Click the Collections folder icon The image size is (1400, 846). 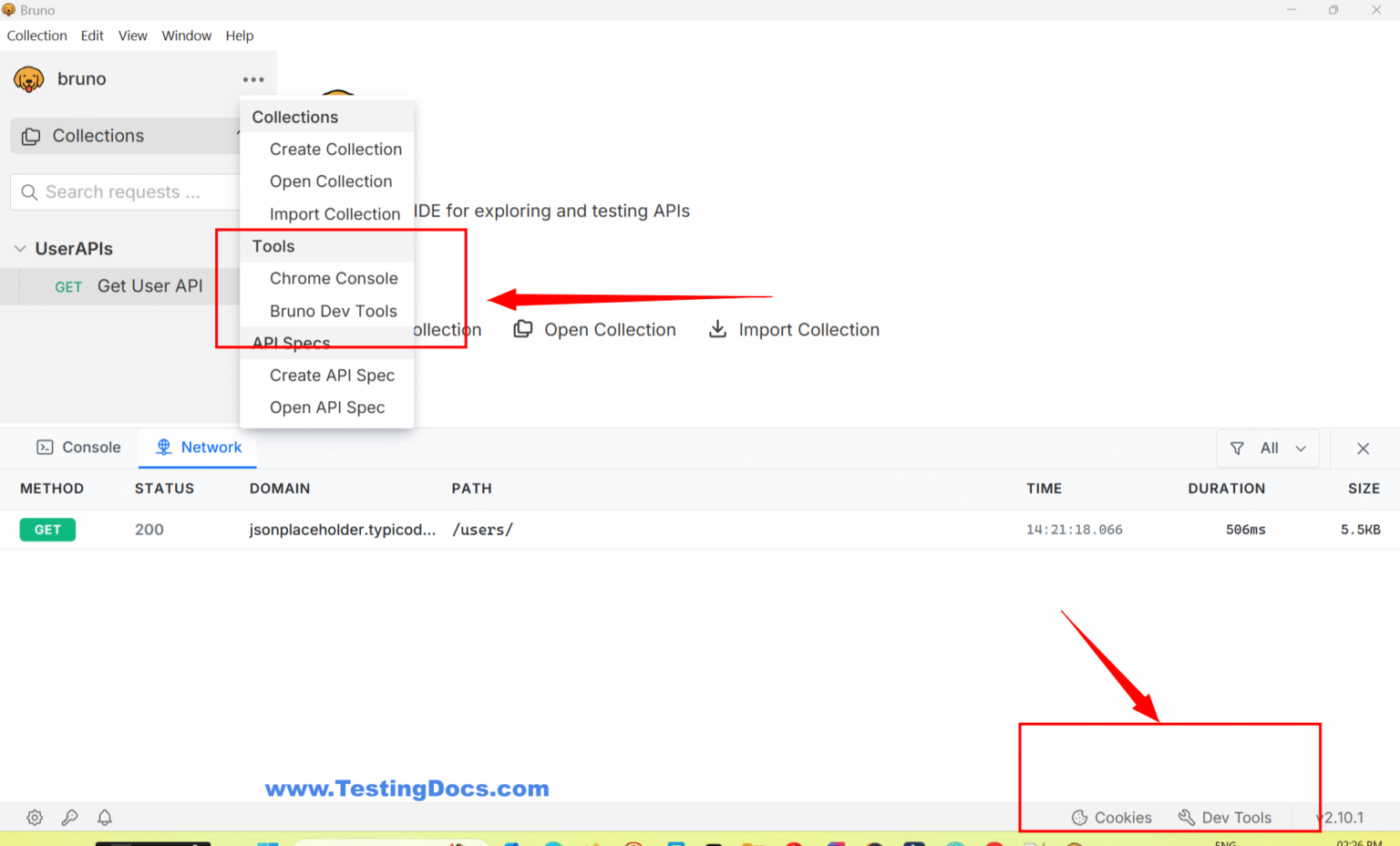click(x=31, y=135)
